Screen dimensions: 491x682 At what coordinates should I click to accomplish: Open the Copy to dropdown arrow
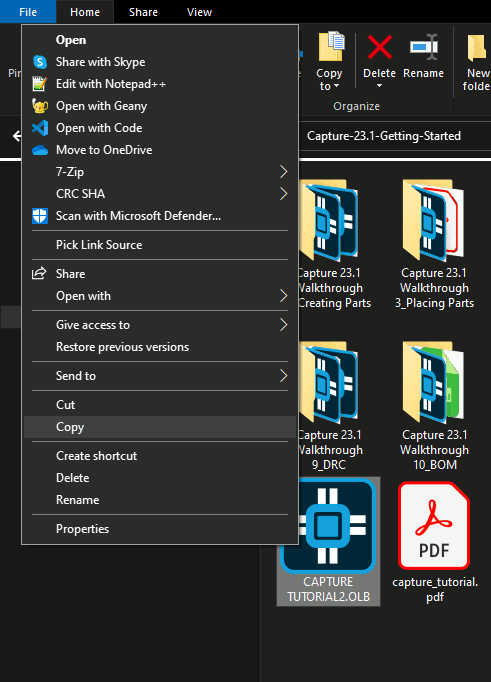(x=336, y=87)
